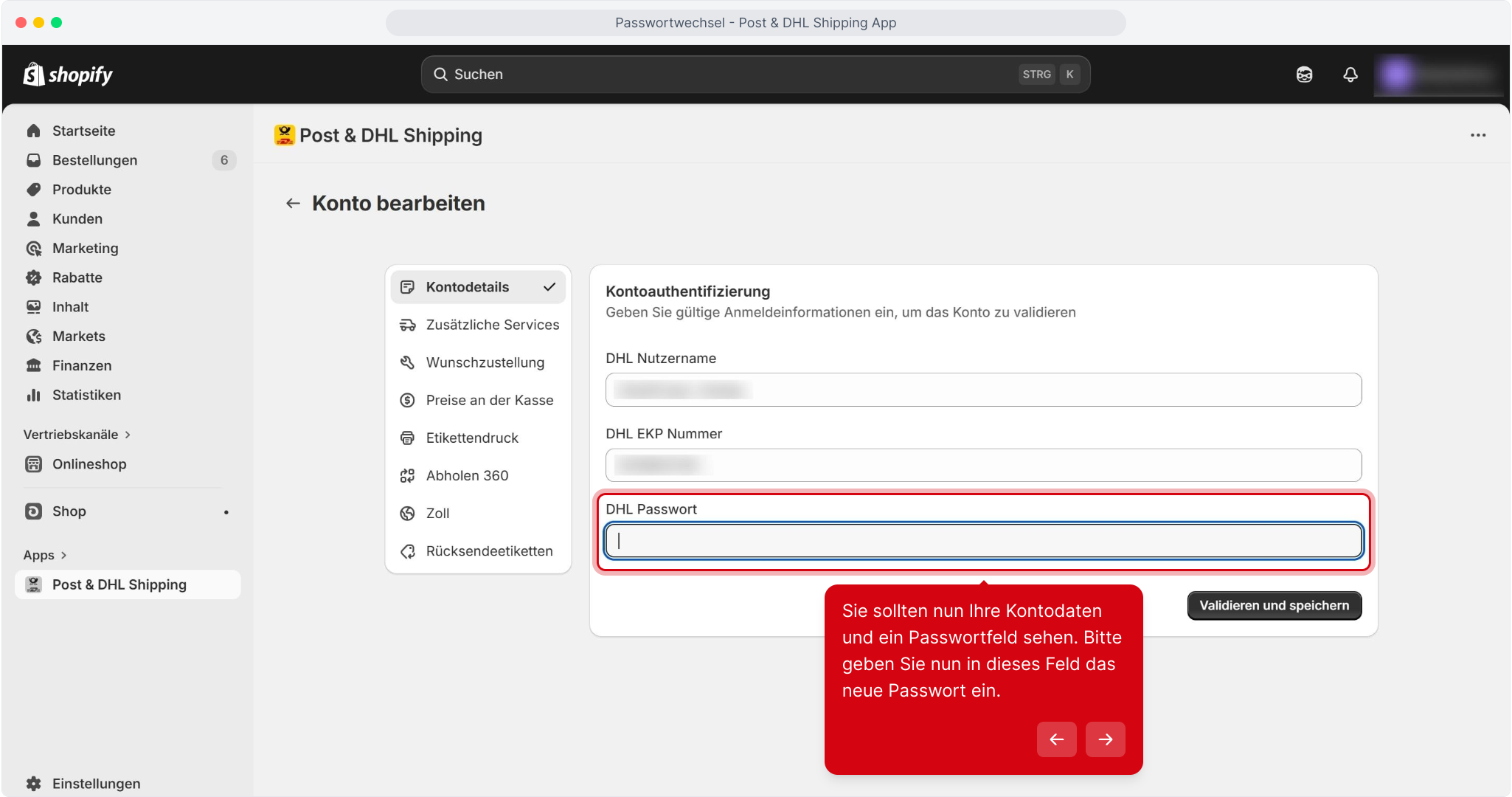Image resolution: width=1512 pixels, height=797 pixels.
Task: Open Zusätzliche Services tab
Action: coord(478,325)
